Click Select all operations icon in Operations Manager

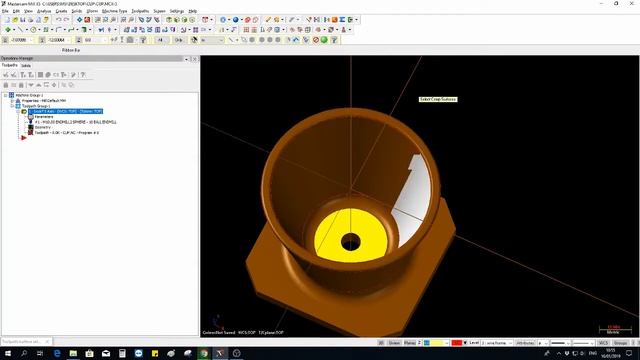[x=6, y=75]
